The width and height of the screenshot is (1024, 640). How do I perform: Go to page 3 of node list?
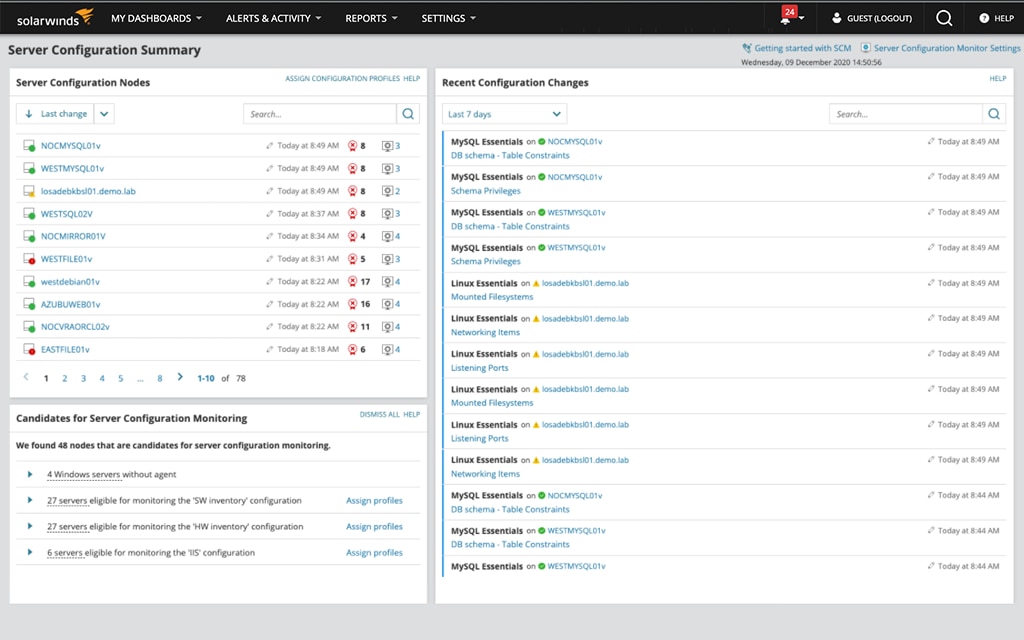[82, 378]
